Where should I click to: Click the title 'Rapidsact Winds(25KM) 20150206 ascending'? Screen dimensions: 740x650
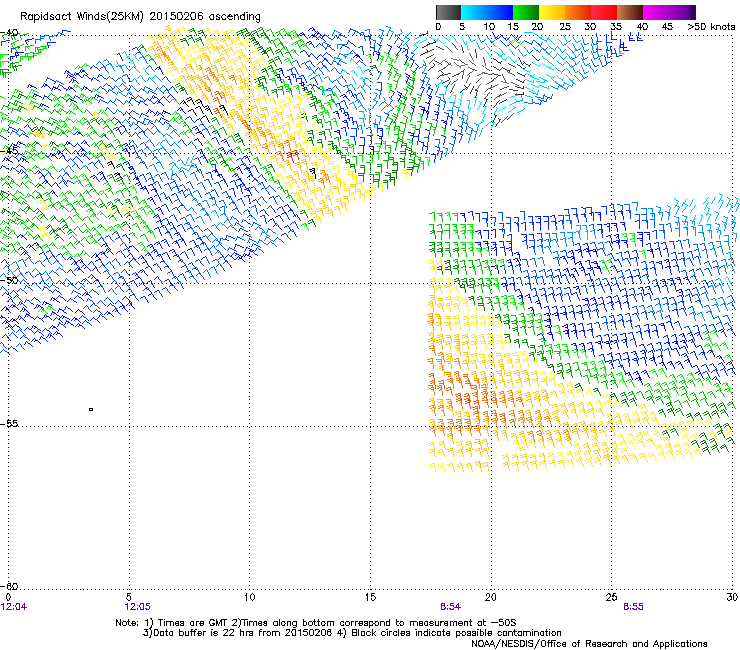(140, 17)
